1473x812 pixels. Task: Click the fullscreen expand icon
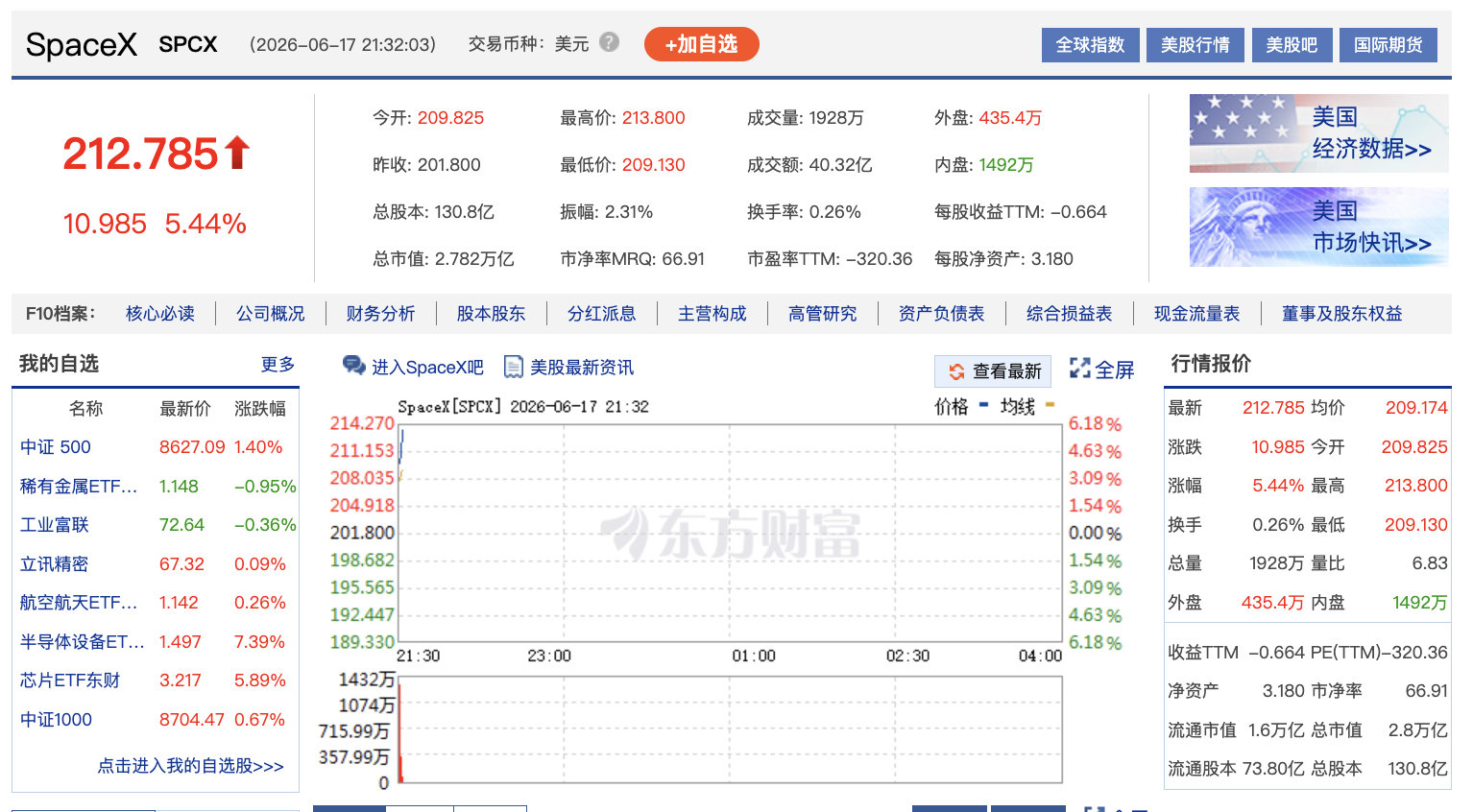click(1080, 369)
